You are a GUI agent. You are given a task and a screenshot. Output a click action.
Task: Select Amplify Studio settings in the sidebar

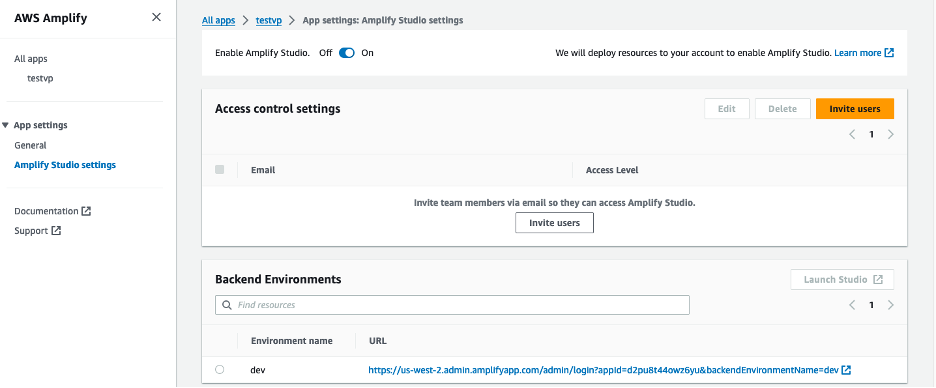65,165
